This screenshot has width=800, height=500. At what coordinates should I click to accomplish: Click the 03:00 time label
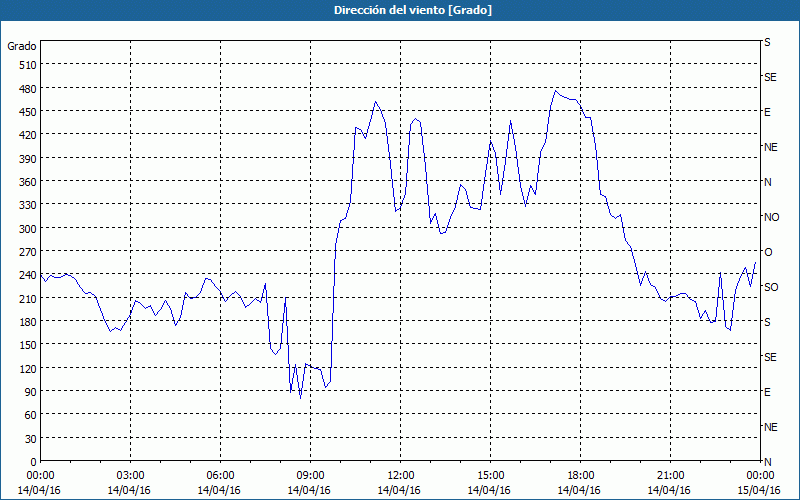(130, 476)
